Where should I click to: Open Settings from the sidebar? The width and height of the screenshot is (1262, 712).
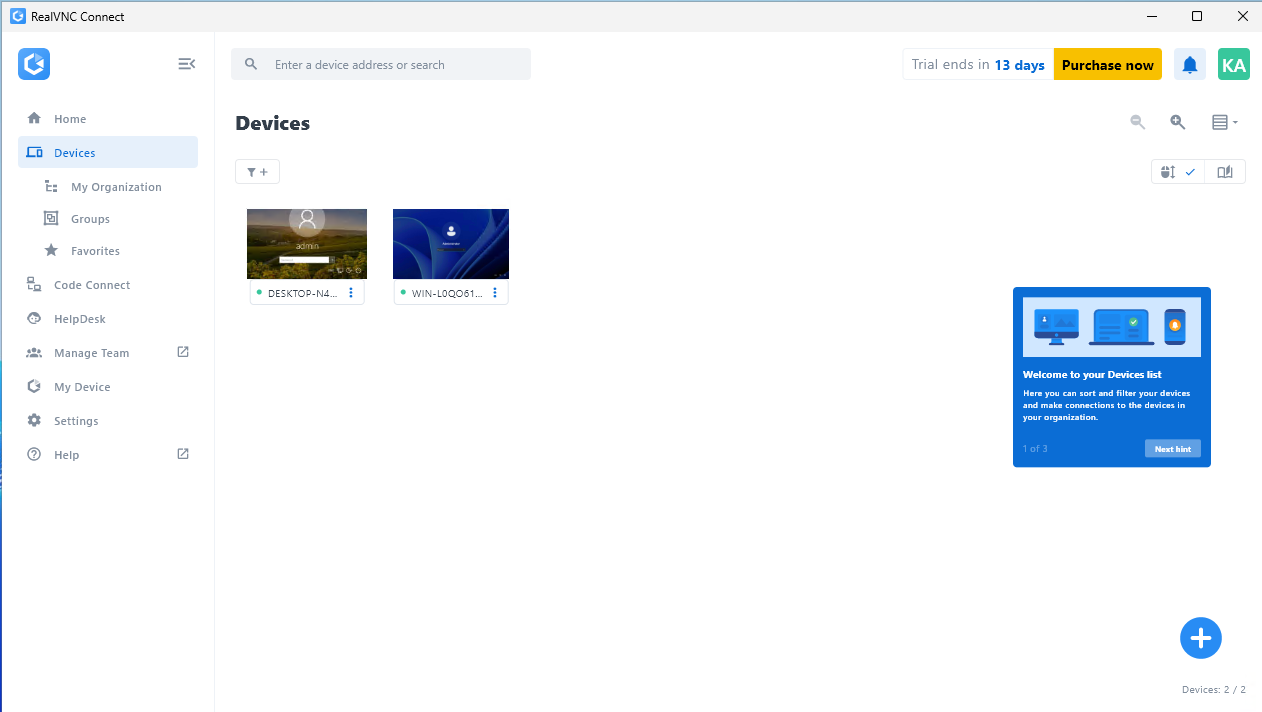coord(78,420)
